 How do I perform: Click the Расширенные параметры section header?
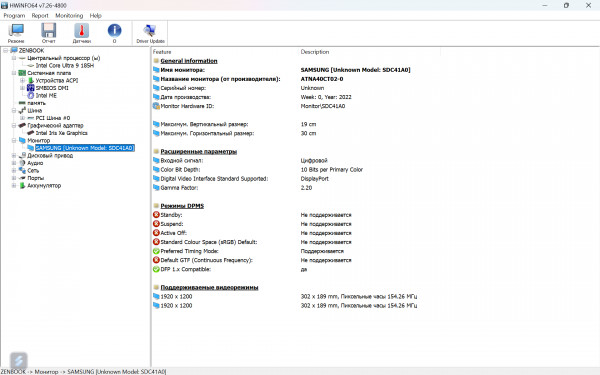click(x=199, y=152)
